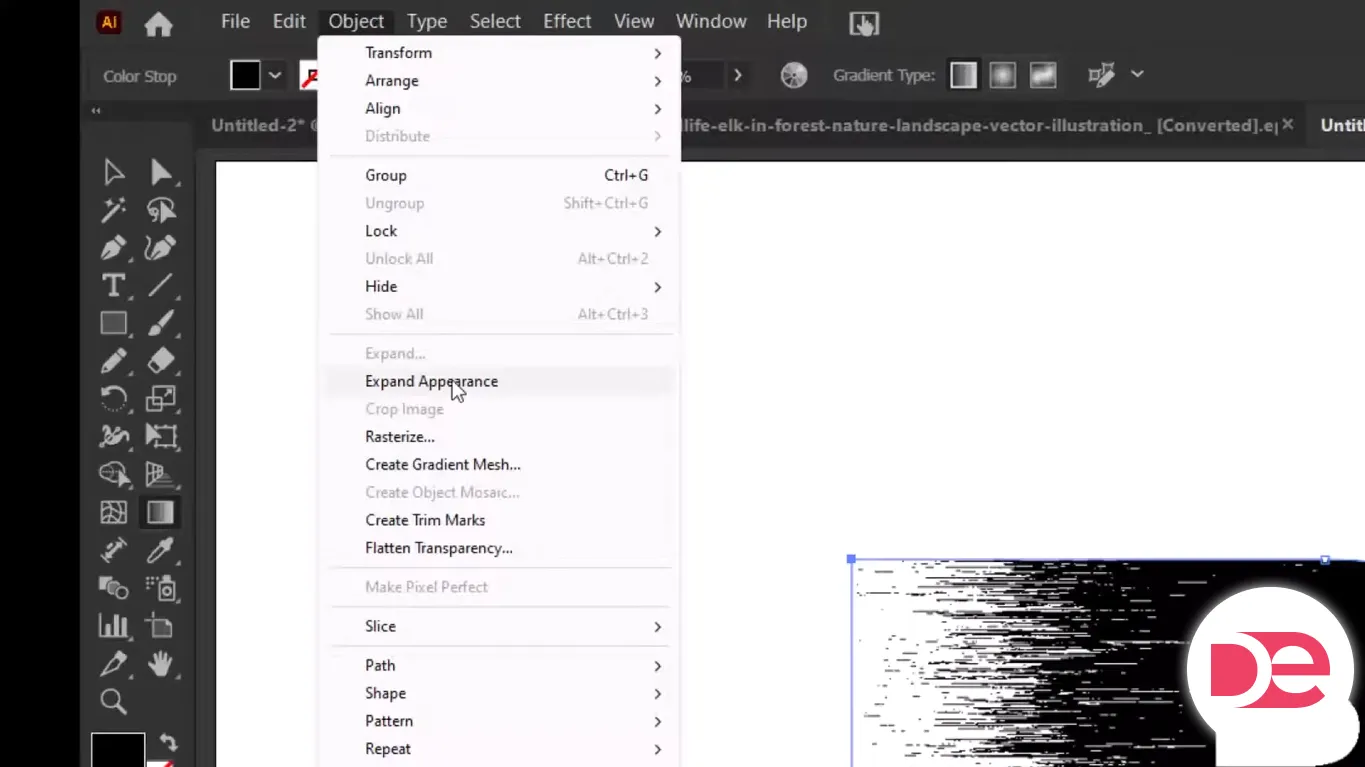Select the Hand tool
Screen dimensions: 1365x767
[161, 664]
